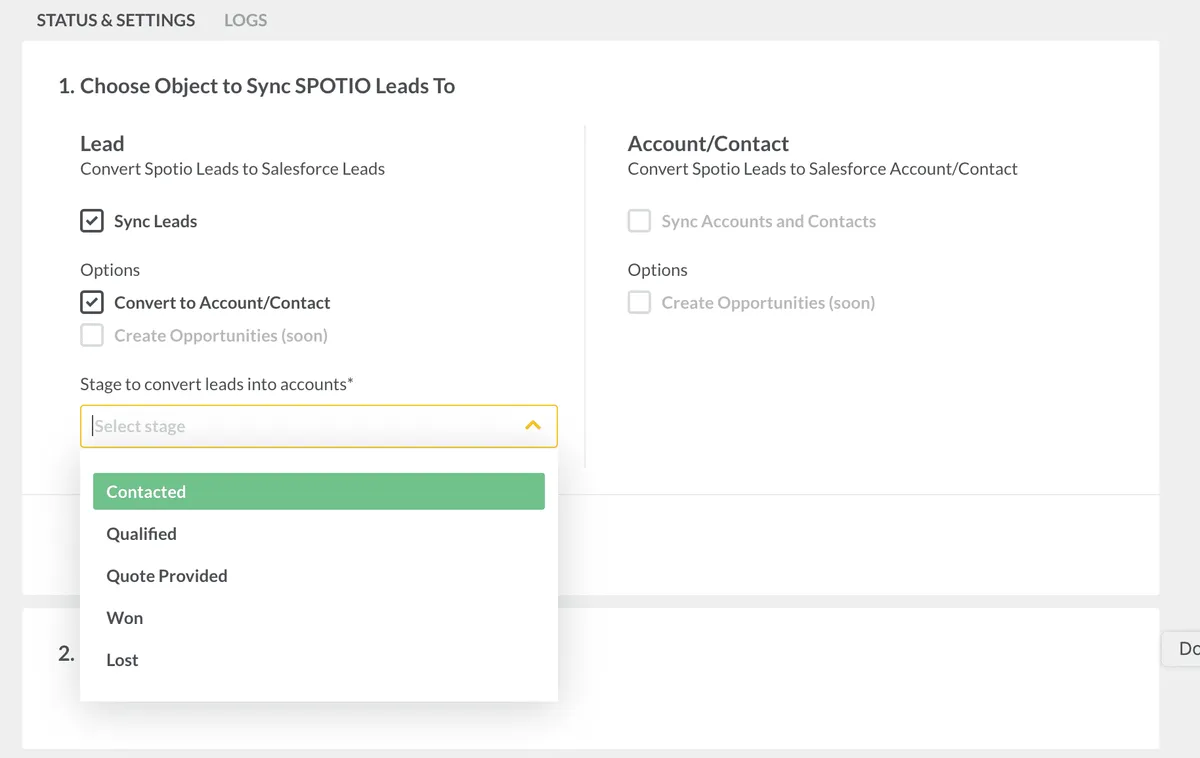Tick Account/Contact Create Opportunities (soon) checkbox

639,302
